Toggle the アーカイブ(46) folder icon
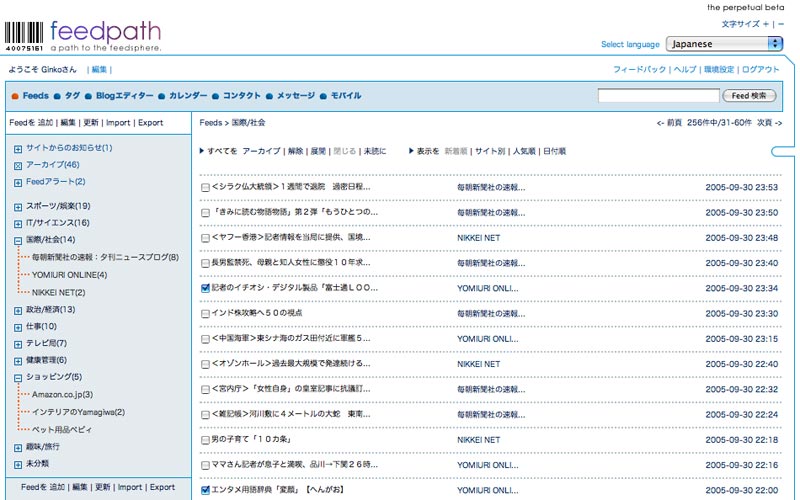Image resolution: width=800 pixels, height=500 pixels. tap(18, 166)
